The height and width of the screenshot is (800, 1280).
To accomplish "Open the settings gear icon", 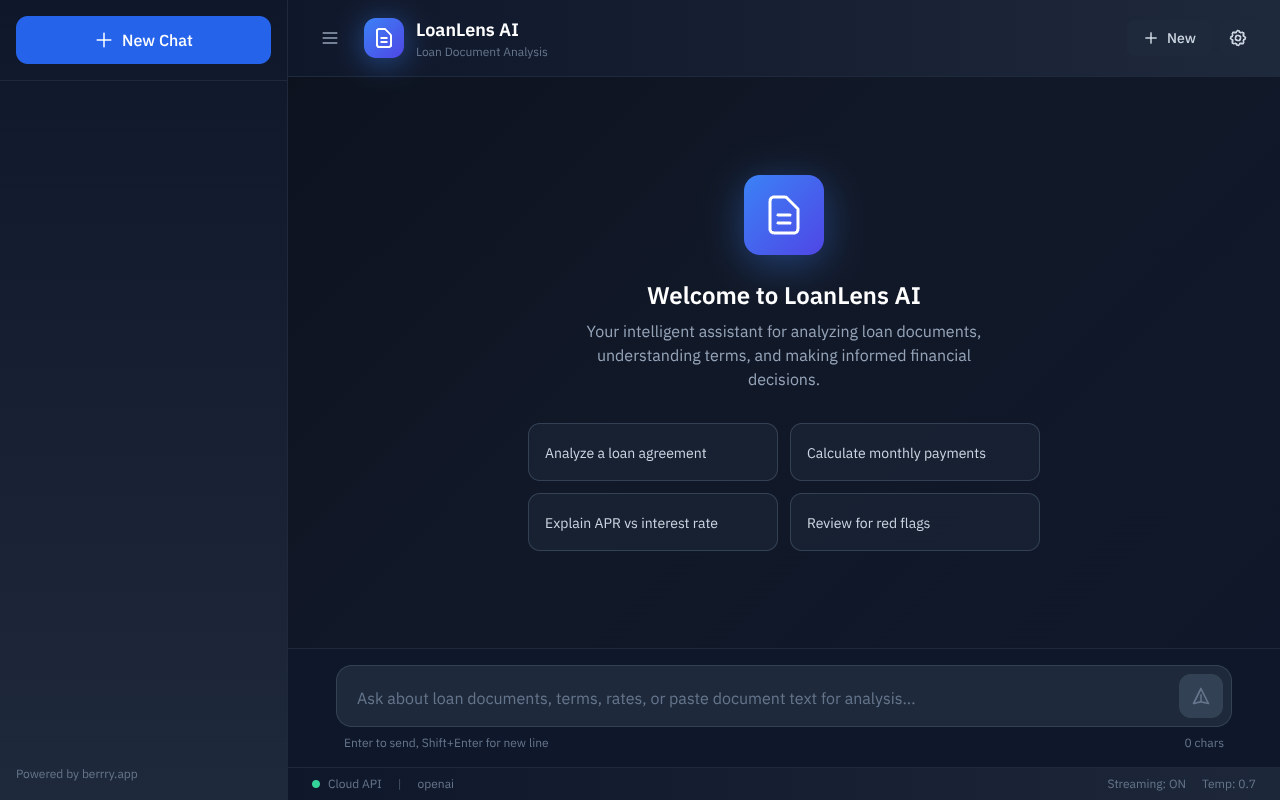I will (1237, 37).
